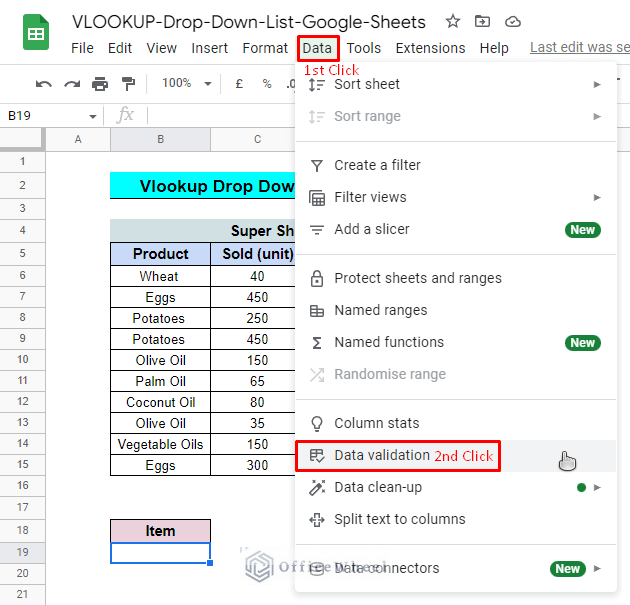Open the move-to-folder icon
Viewport: 630px width, 605px height.
coord(482,21)
